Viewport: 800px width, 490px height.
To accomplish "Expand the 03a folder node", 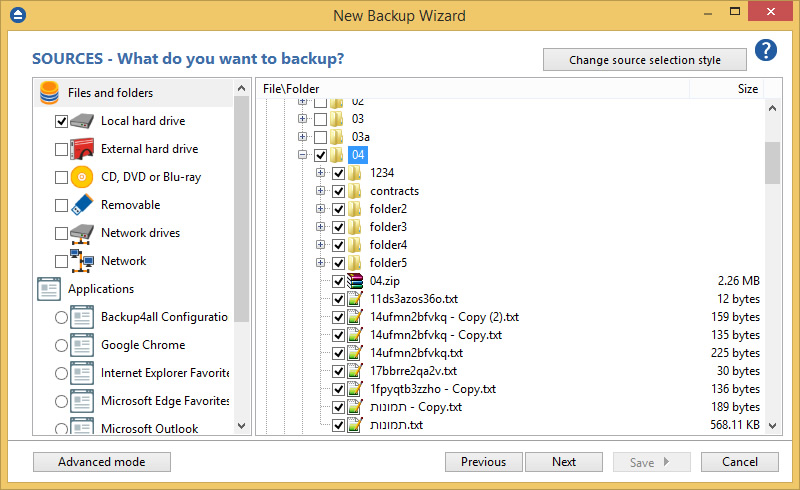I will point(302,137).
